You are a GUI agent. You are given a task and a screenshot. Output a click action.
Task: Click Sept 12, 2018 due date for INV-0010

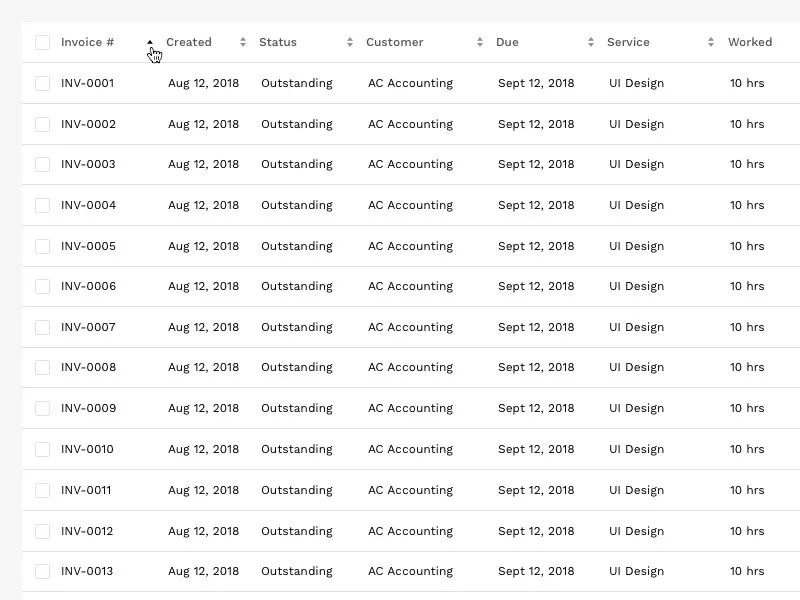(x=536, y=449)
